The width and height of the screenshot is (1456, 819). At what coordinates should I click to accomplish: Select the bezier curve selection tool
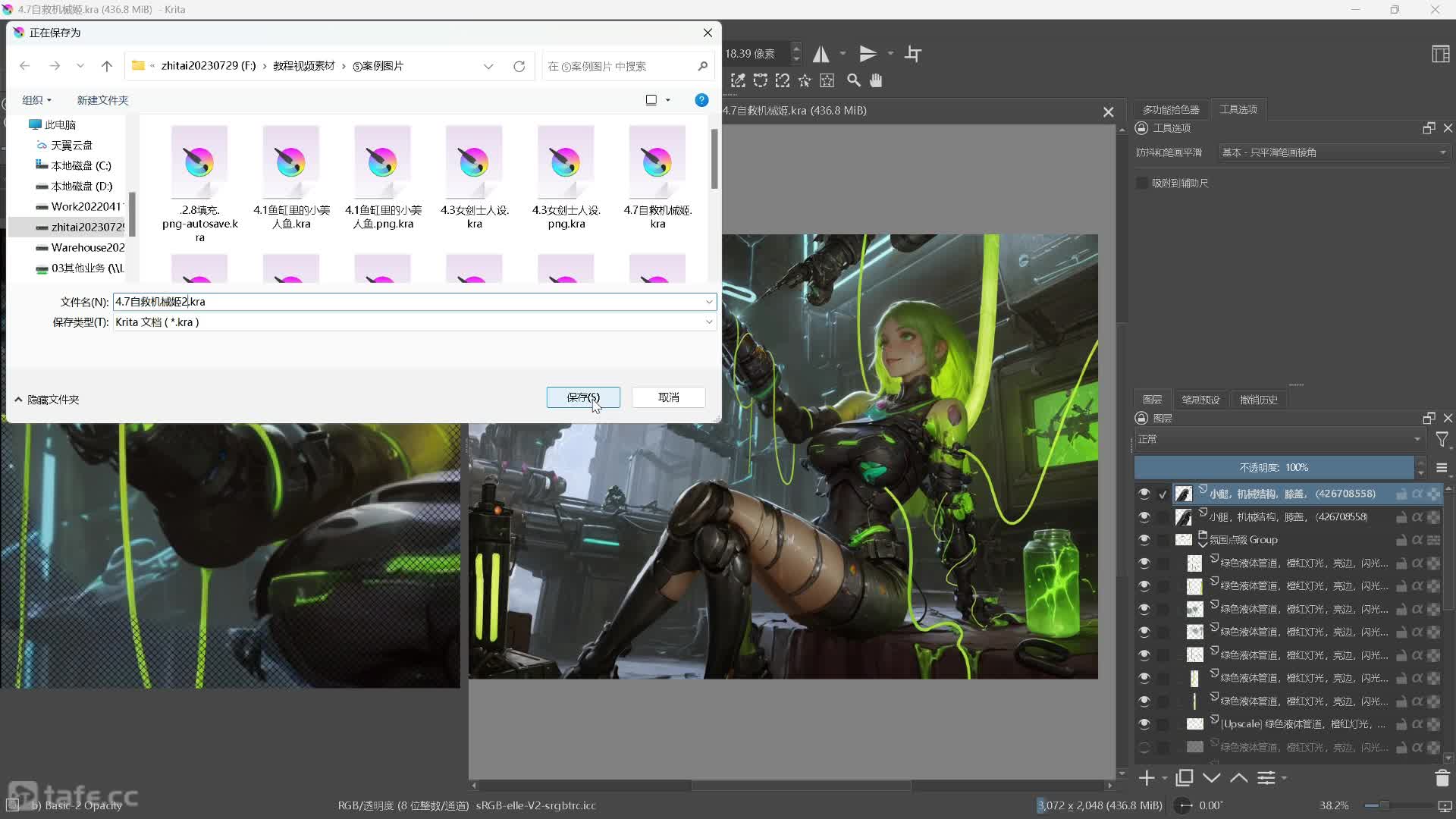(x=761, y=80)
